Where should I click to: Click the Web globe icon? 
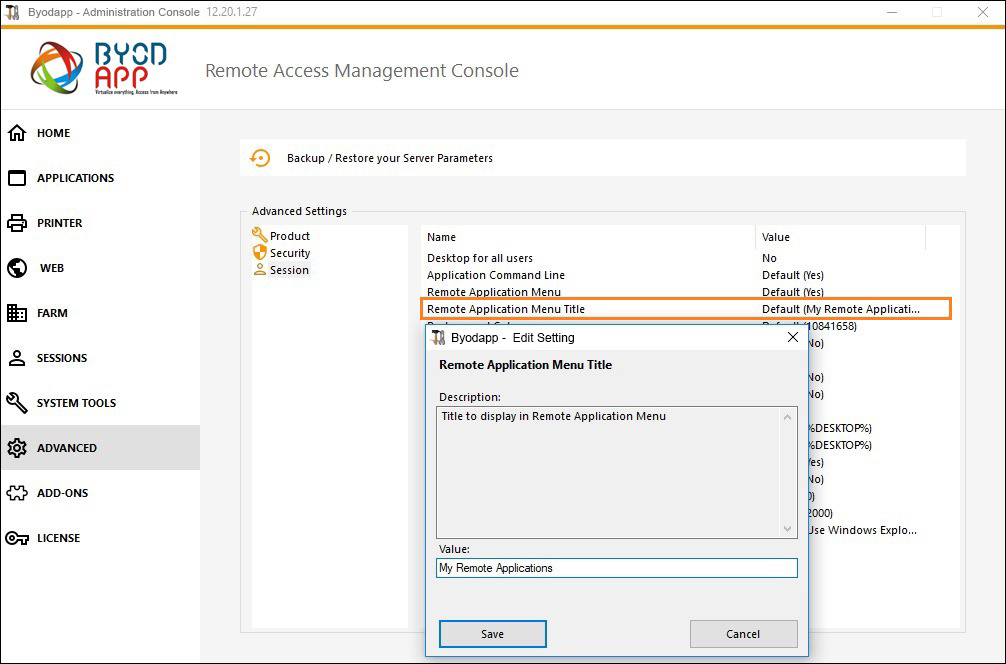coord(17,268)
